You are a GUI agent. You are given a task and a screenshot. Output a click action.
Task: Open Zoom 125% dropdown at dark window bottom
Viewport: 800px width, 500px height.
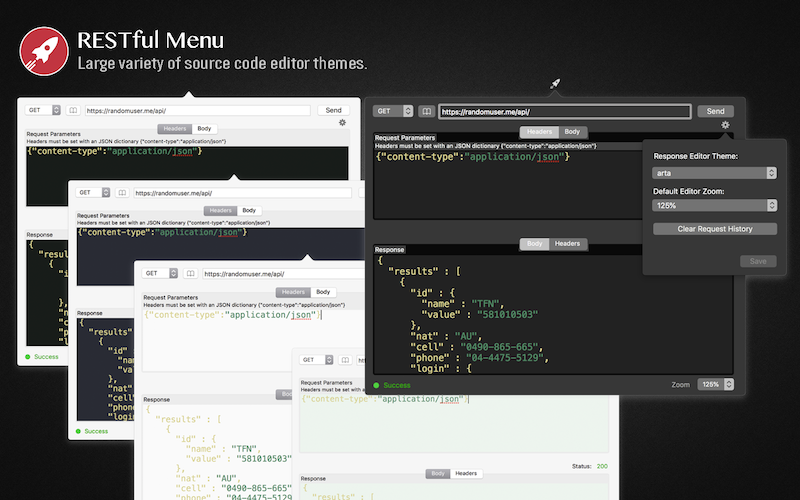[715, 384]
